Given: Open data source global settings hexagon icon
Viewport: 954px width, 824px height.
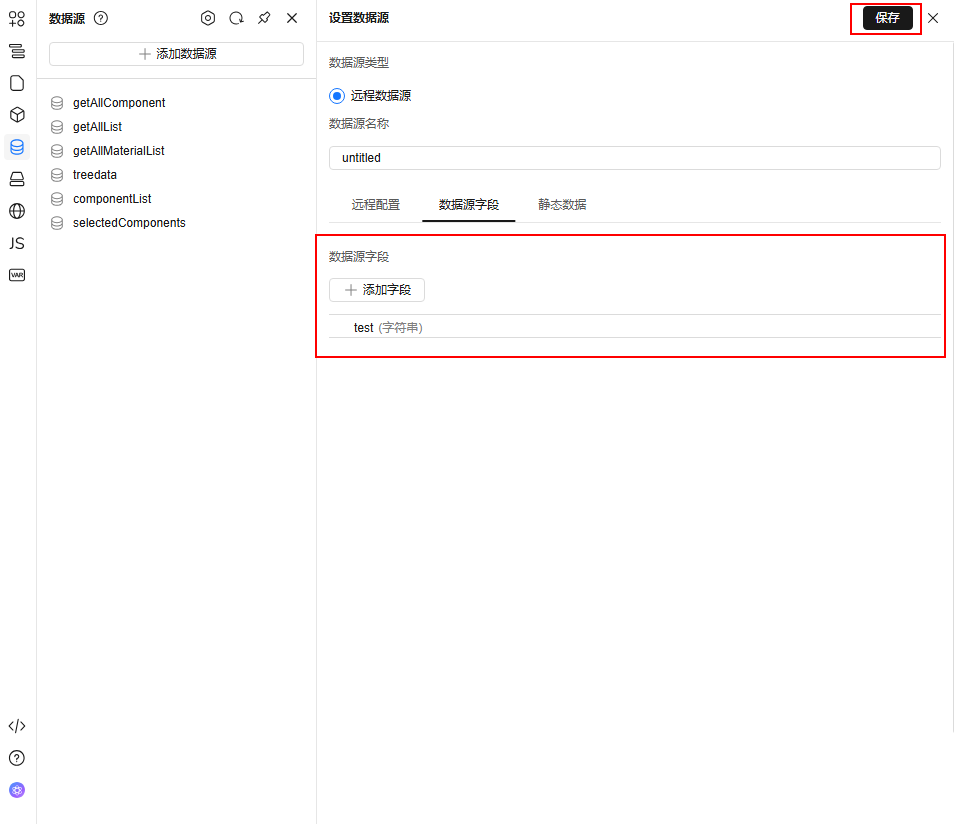Looking at the screenshot, I should click(x=208, y=18).
